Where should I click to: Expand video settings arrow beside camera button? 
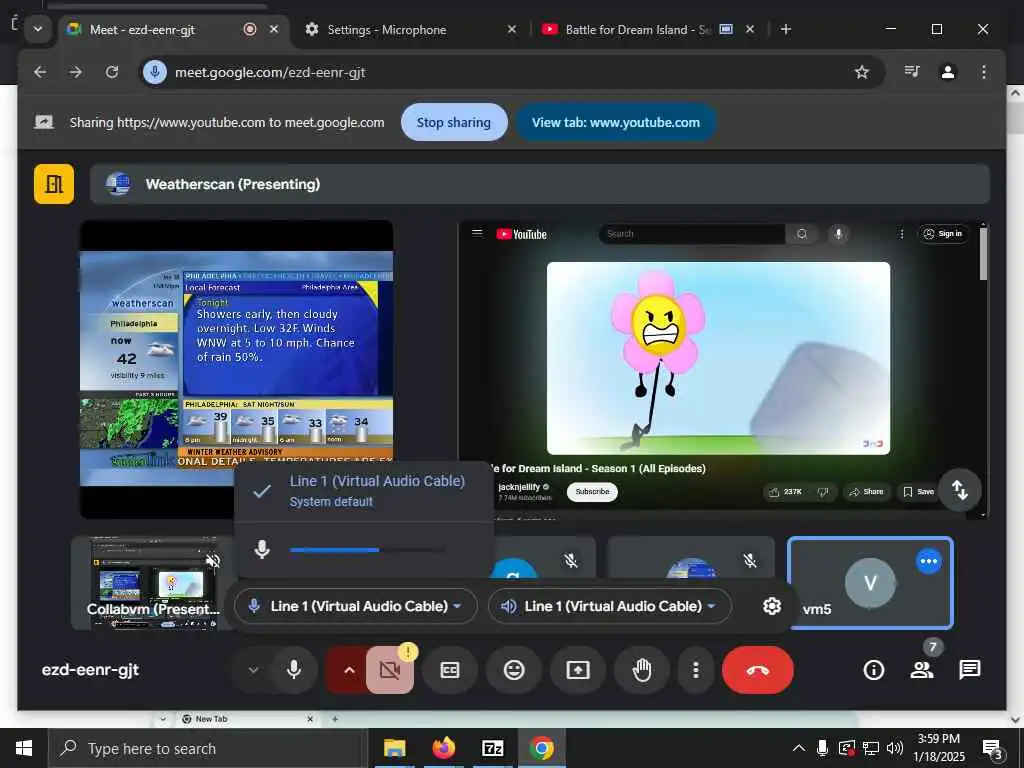click(x=349, y=670)
